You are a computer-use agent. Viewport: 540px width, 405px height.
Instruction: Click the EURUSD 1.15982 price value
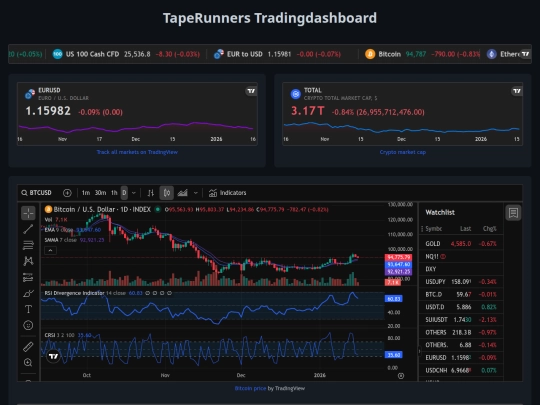48,111
